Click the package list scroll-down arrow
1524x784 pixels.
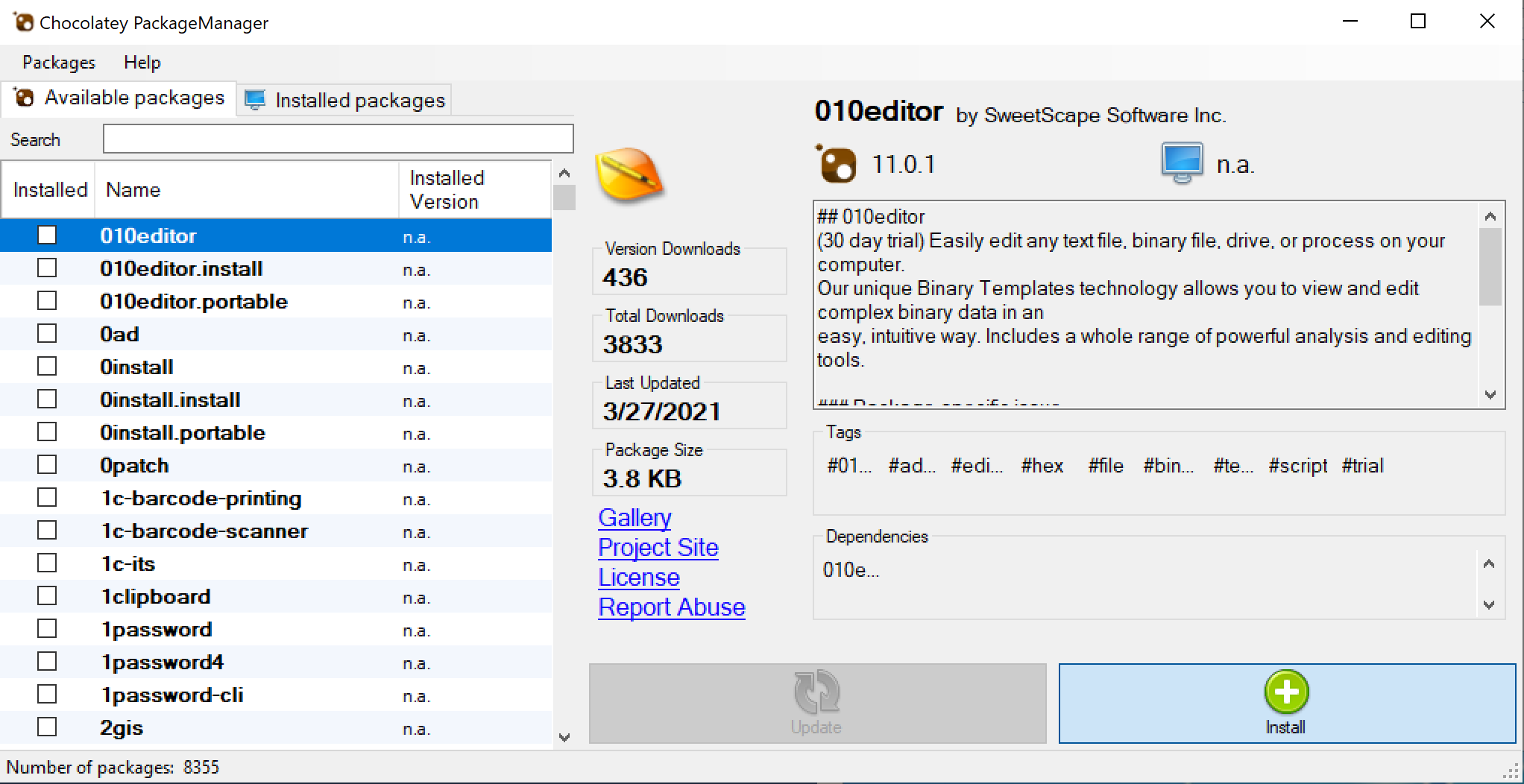click(564, 738)
